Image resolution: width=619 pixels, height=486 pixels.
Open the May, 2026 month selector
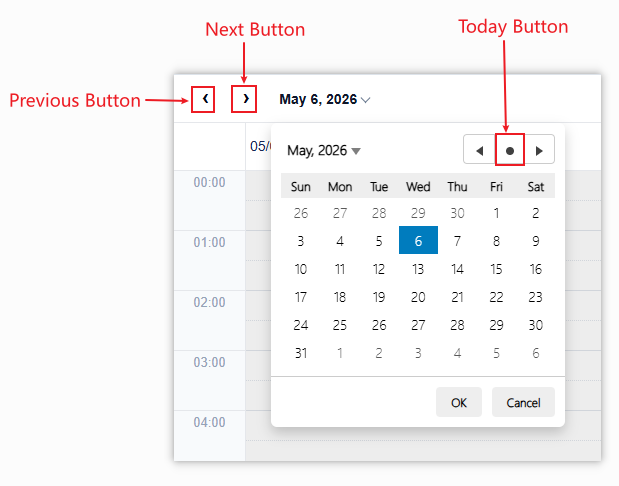tap(324, 150)
